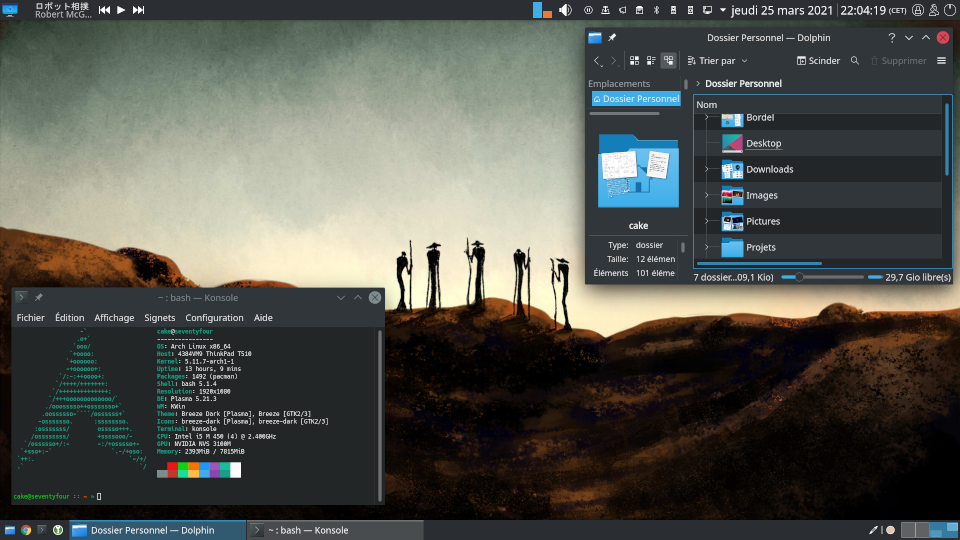Launch Chrome from the taskbar
This screenshot has width=960, height=540.
(x=26, y=530)
